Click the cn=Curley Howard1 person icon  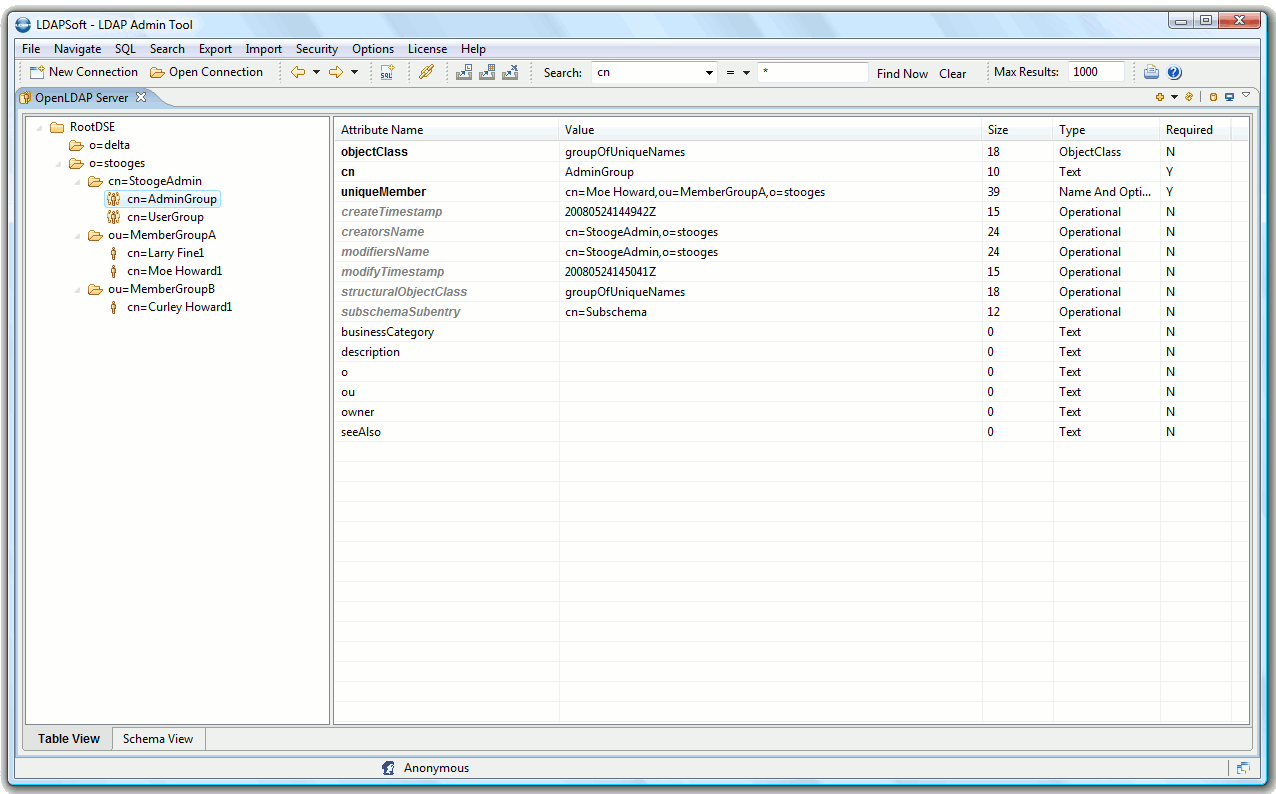click(x=113, y=307)
